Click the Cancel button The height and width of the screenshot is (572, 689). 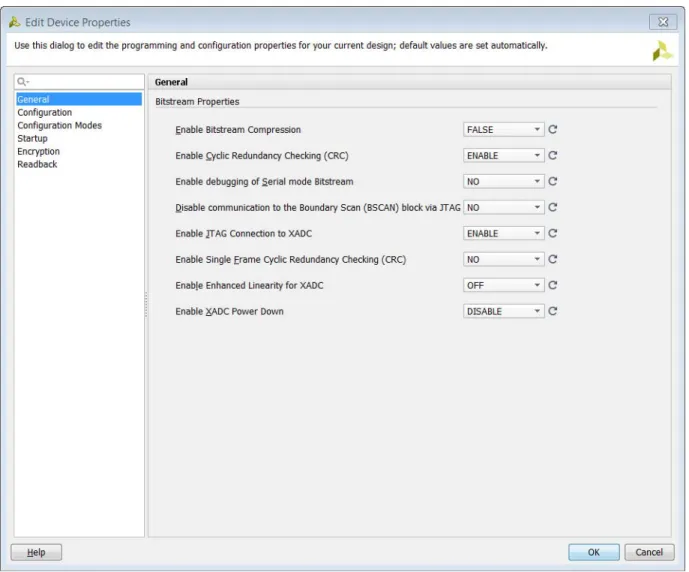[x=649, y=552]
